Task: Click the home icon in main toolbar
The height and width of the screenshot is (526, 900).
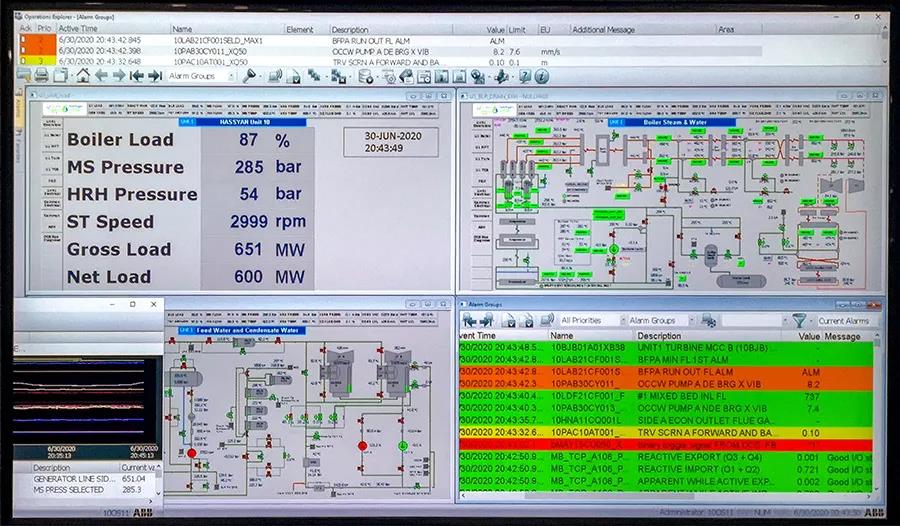Action: 82,76
